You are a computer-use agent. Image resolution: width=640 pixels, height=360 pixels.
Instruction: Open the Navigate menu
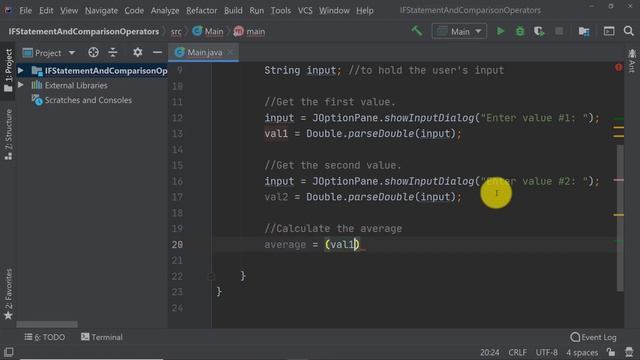[101, 10]
